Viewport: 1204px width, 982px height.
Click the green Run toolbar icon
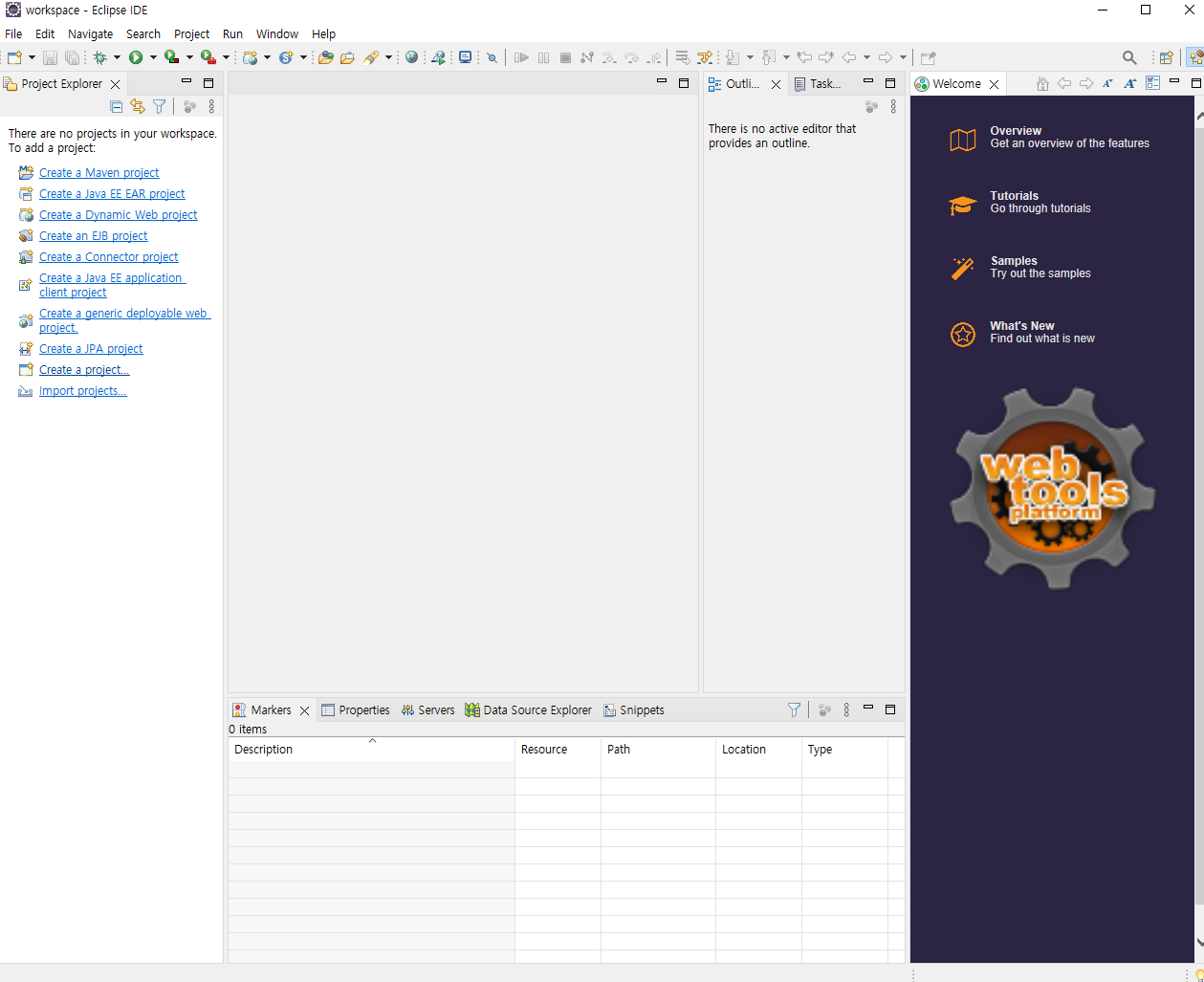(136, 57)
